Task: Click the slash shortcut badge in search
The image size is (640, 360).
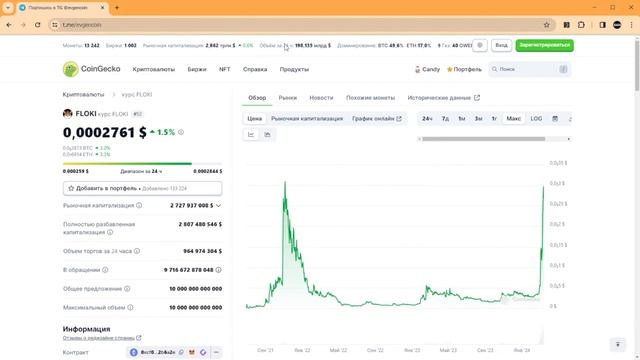Action: (563, 69)
